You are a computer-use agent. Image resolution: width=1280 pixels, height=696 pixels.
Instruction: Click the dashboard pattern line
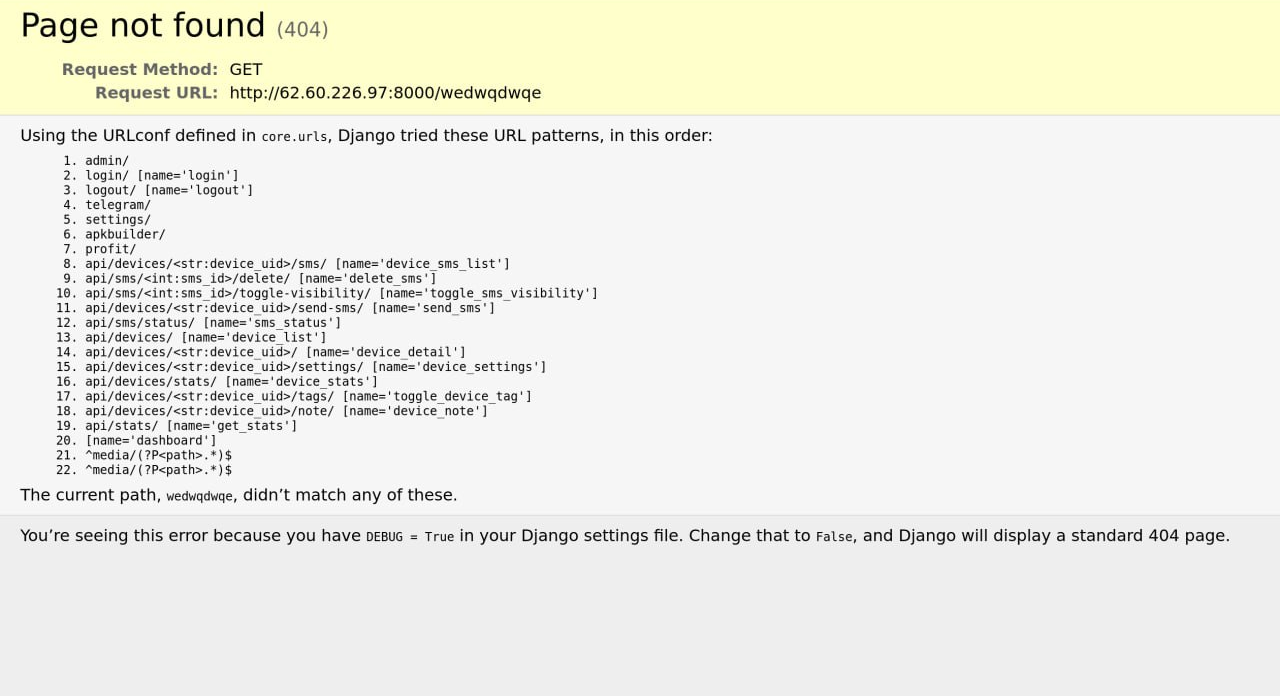[x=151, y=441]
